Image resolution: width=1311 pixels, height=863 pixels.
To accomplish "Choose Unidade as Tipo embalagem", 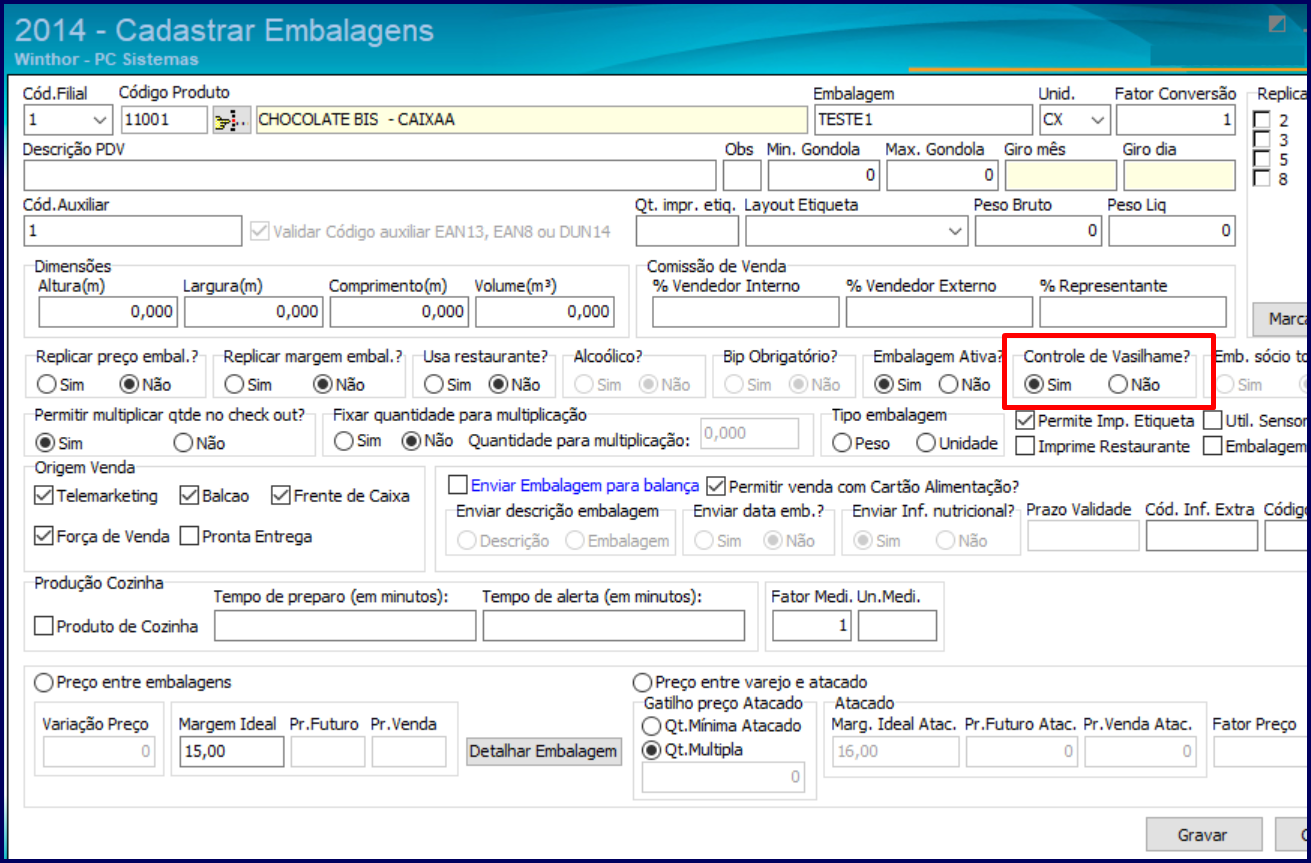I will (926, 443).
